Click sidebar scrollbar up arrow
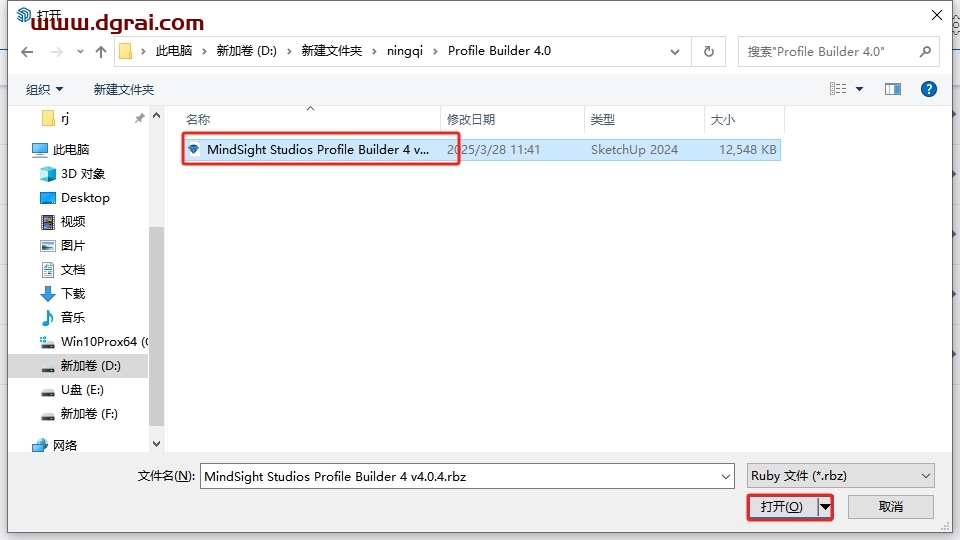This screenshot has height=540, width=960. click(156, 115)
